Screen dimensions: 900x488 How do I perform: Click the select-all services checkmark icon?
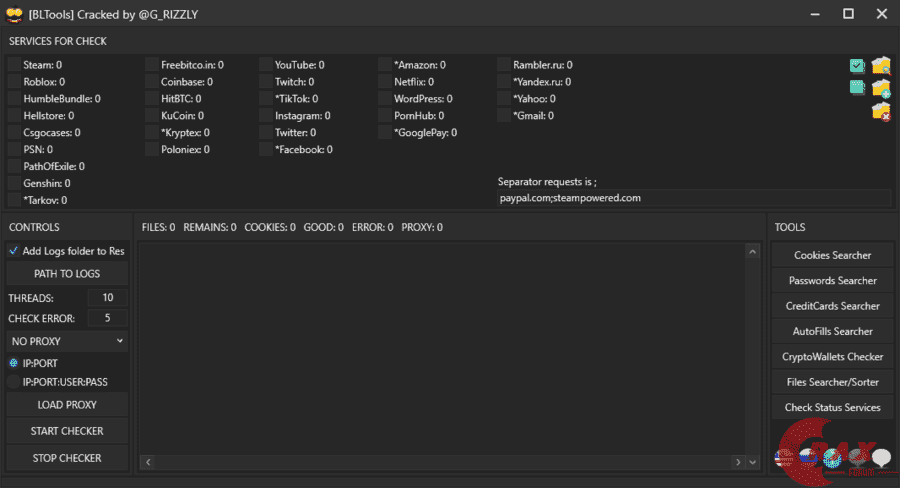tap(857, 65)
